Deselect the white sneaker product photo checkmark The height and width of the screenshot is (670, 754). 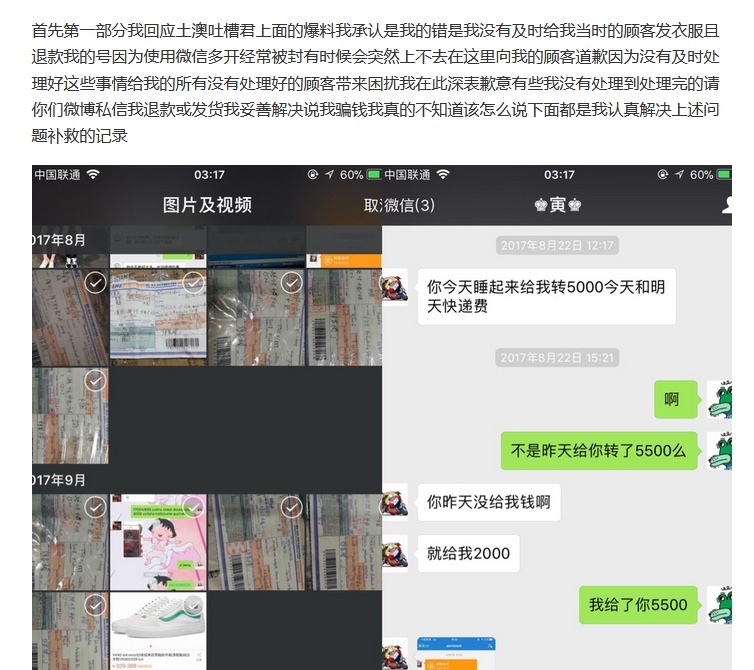(x=192, y=605)
